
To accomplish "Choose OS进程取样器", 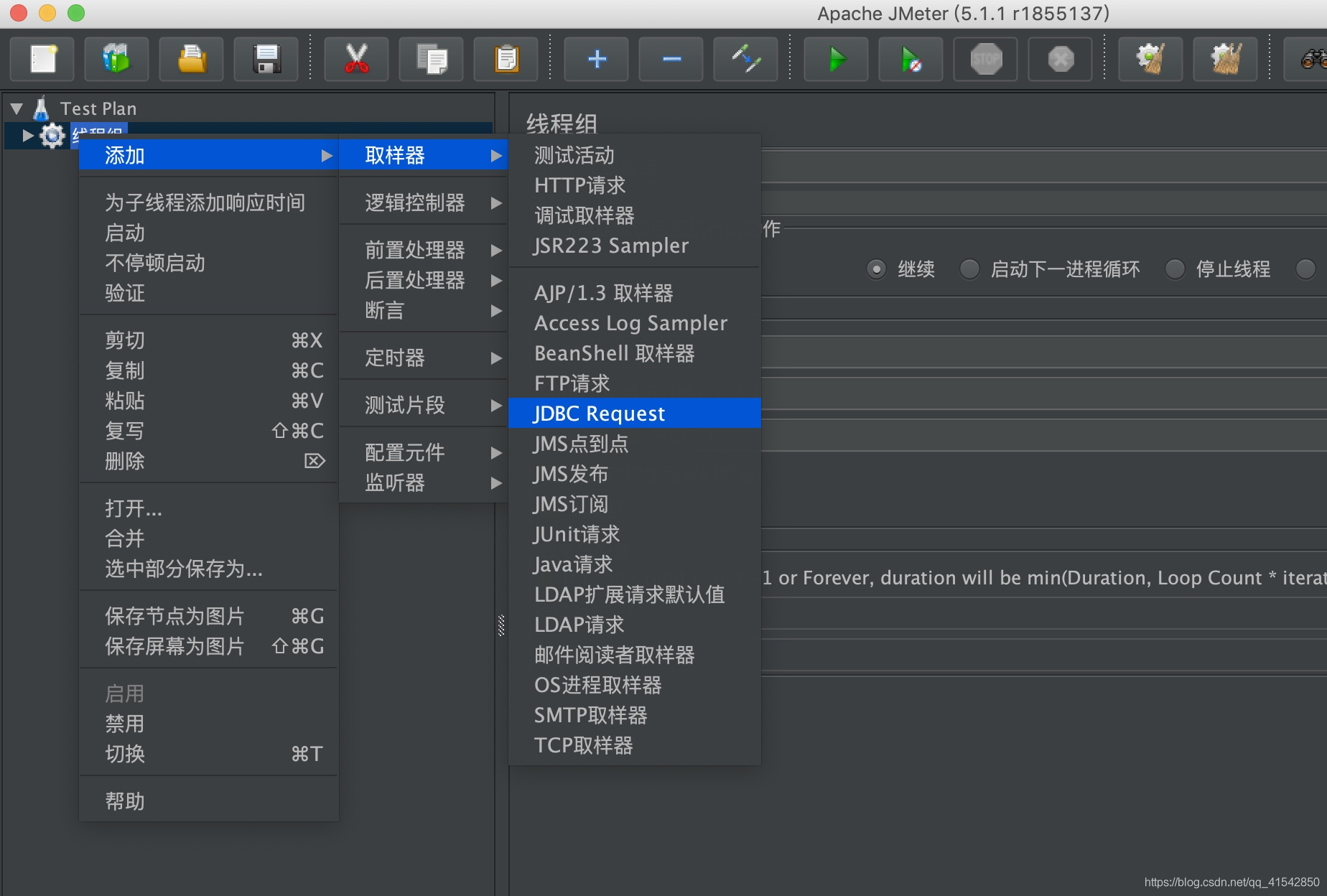I will [x=635, y=685].
